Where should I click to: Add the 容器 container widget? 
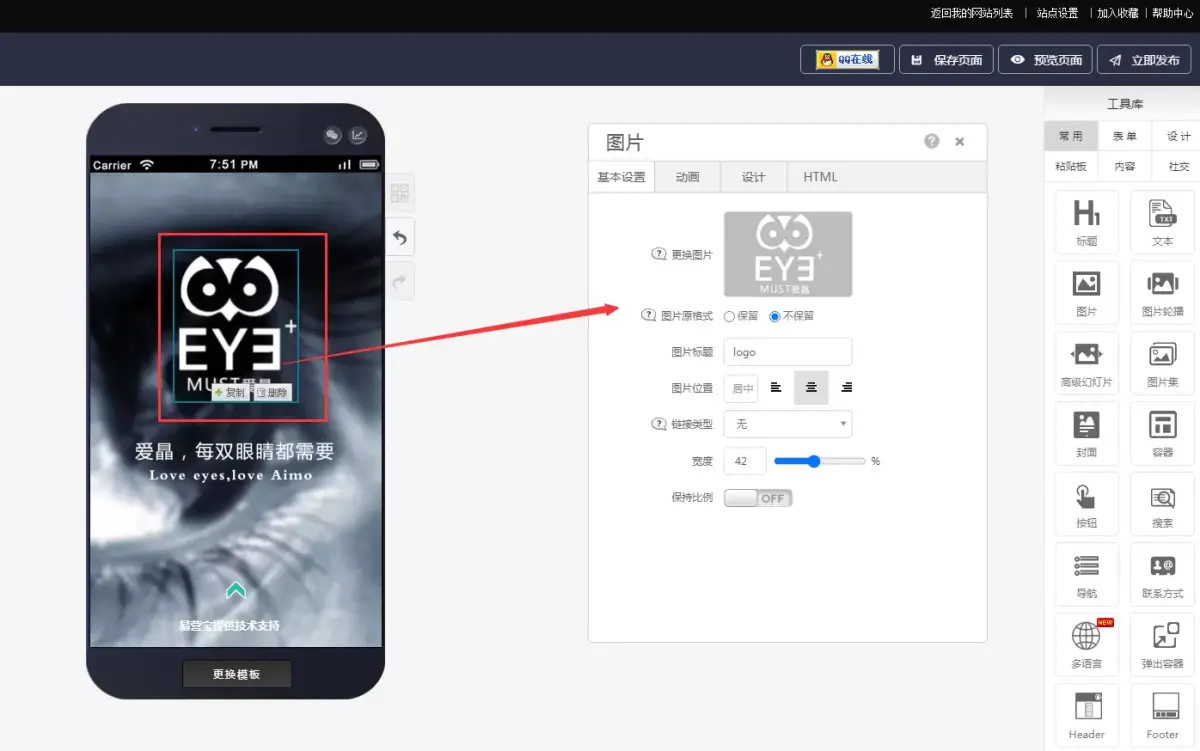pyautogui.click(x=1162, y=433)
